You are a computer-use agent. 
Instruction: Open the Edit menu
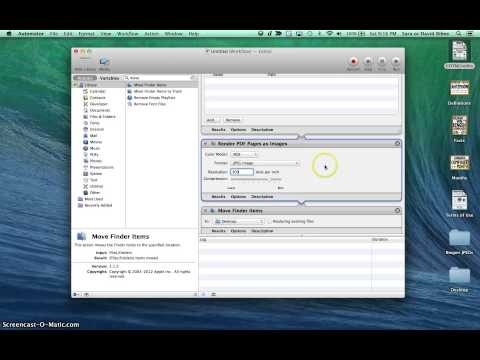[x=68, y=34]
